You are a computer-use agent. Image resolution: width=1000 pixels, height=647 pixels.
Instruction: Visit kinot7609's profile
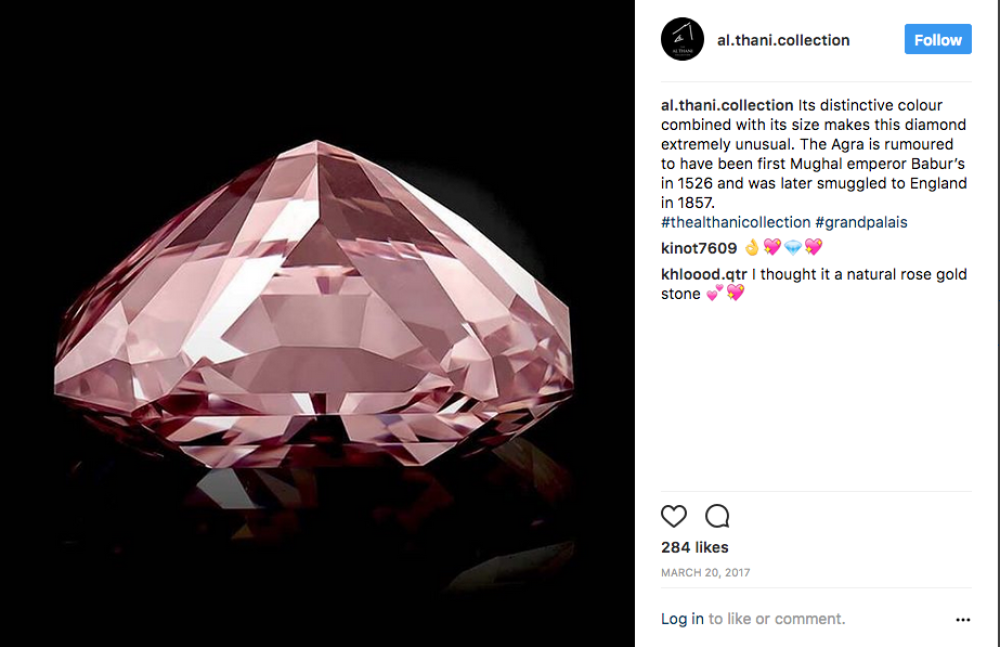click(x=699, y=248)
